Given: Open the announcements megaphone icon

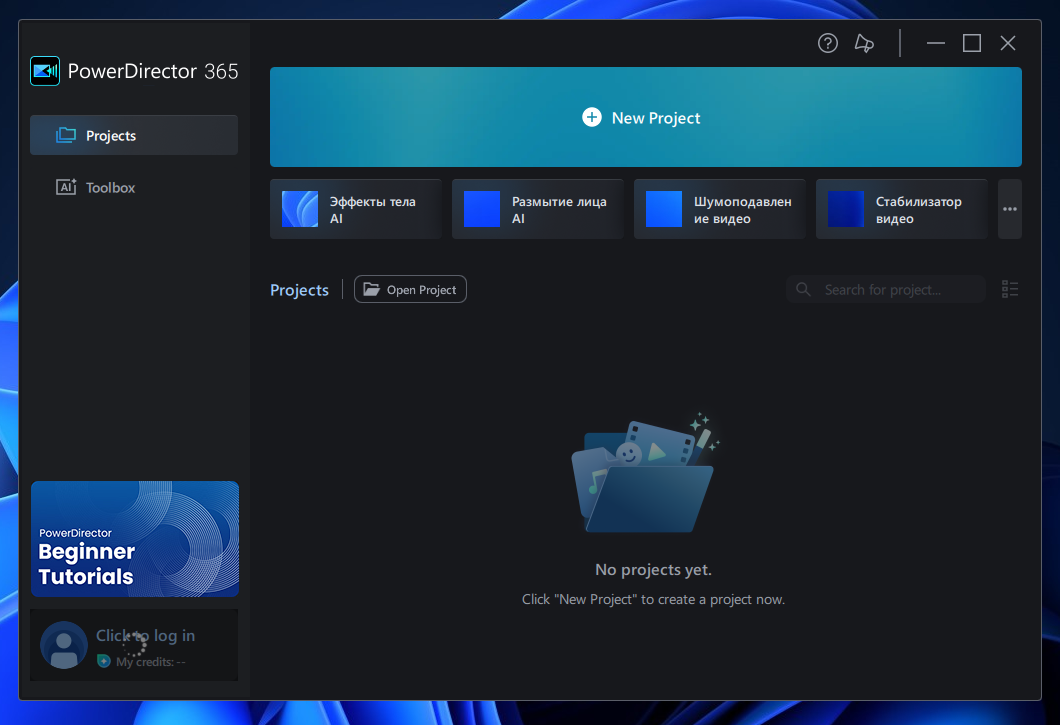Looking at the screenshot, I should [864, 43].
